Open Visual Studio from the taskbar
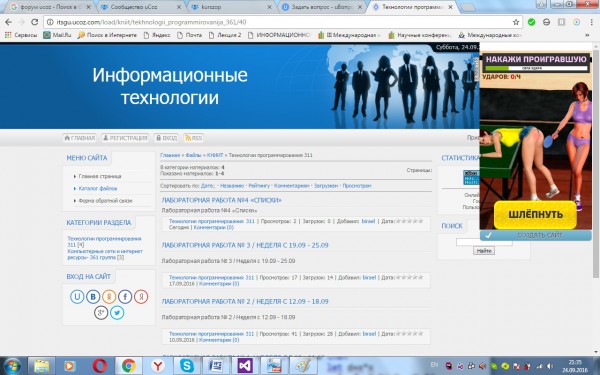Screen dimensions: 600x375 pos(245,366)
